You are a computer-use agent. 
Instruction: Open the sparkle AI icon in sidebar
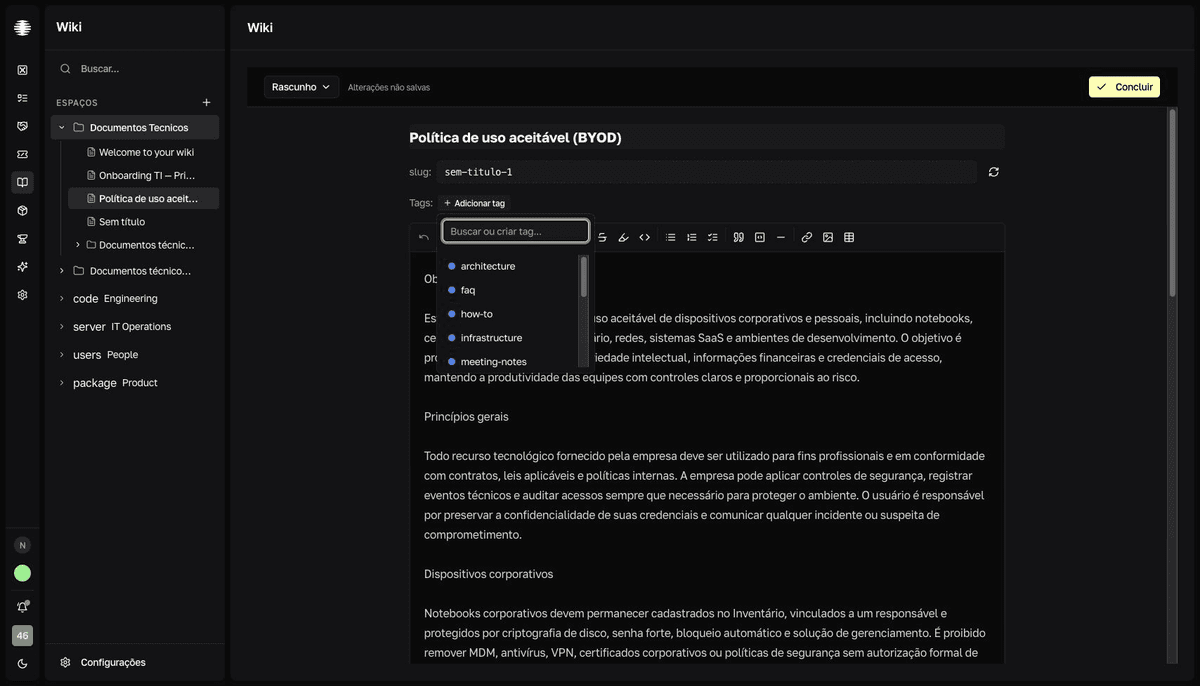tap(22, 267)
